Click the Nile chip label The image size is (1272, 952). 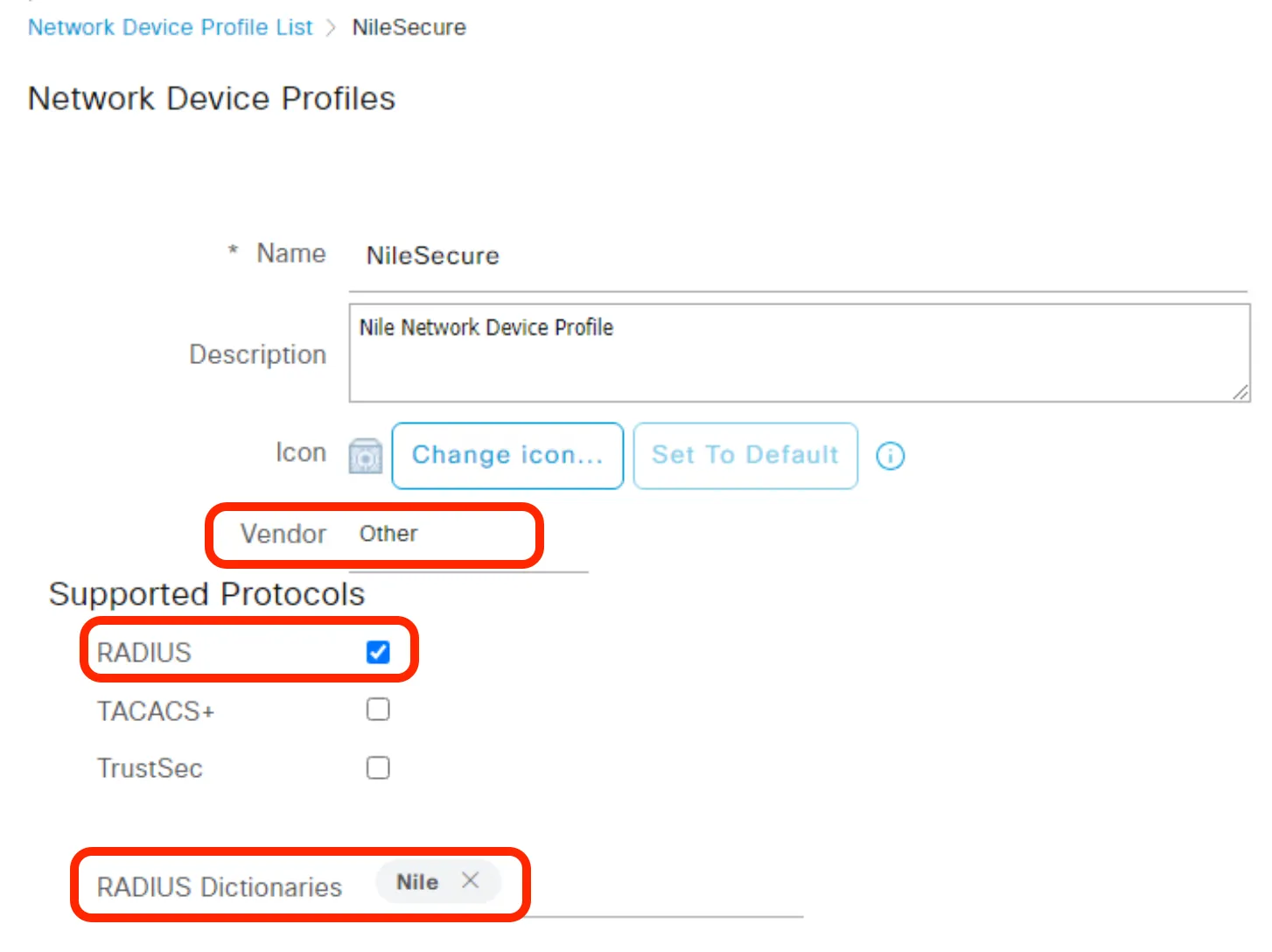(x=417, y=882)
